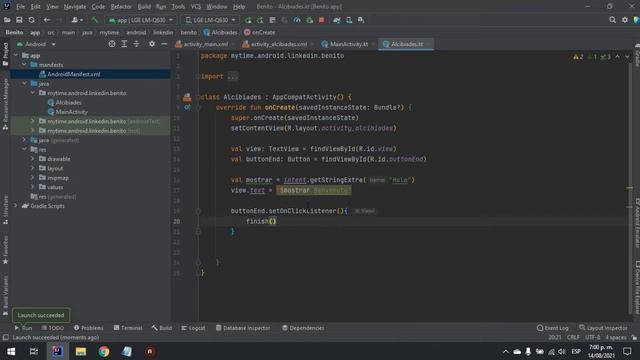Open the Problems tool window
640x360 pixels.
(89, 328)
